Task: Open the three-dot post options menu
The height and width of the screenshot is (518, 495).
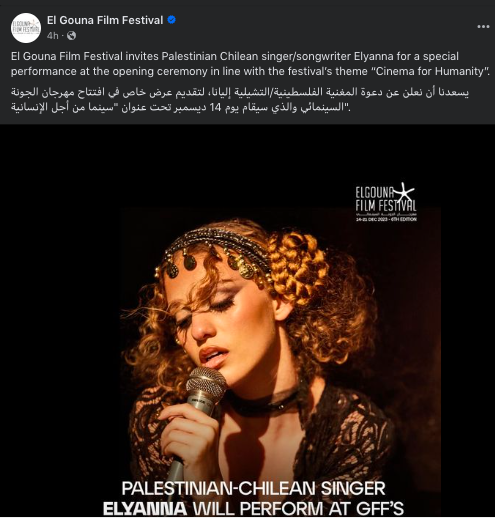Action: [x=483, y=27]
